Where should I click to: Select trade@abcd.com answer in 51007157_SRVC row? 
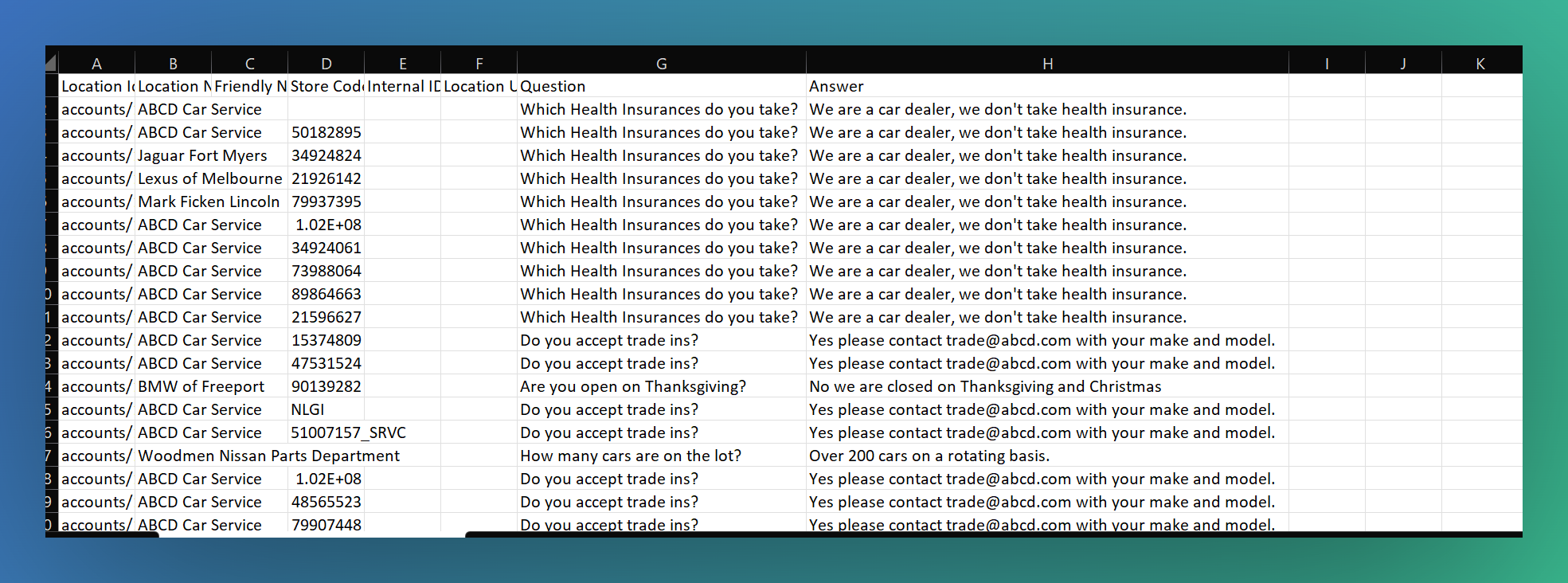1047,432
